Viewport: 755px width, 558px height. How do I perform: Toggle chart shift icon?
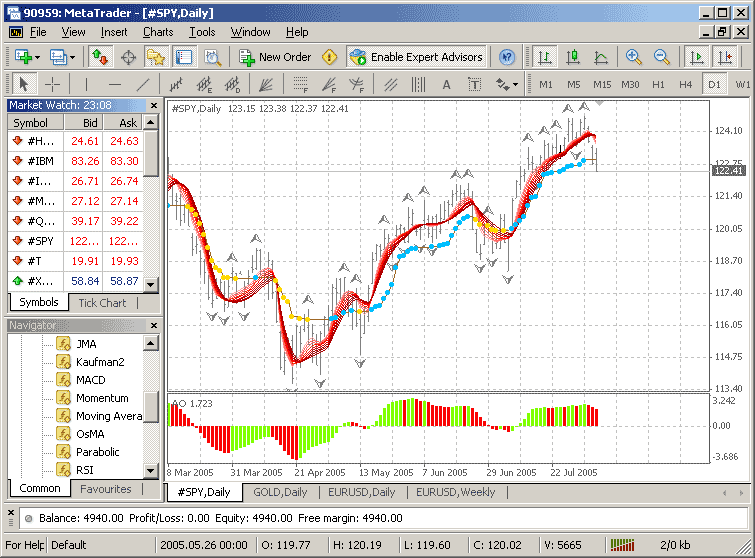pos(724,57)
